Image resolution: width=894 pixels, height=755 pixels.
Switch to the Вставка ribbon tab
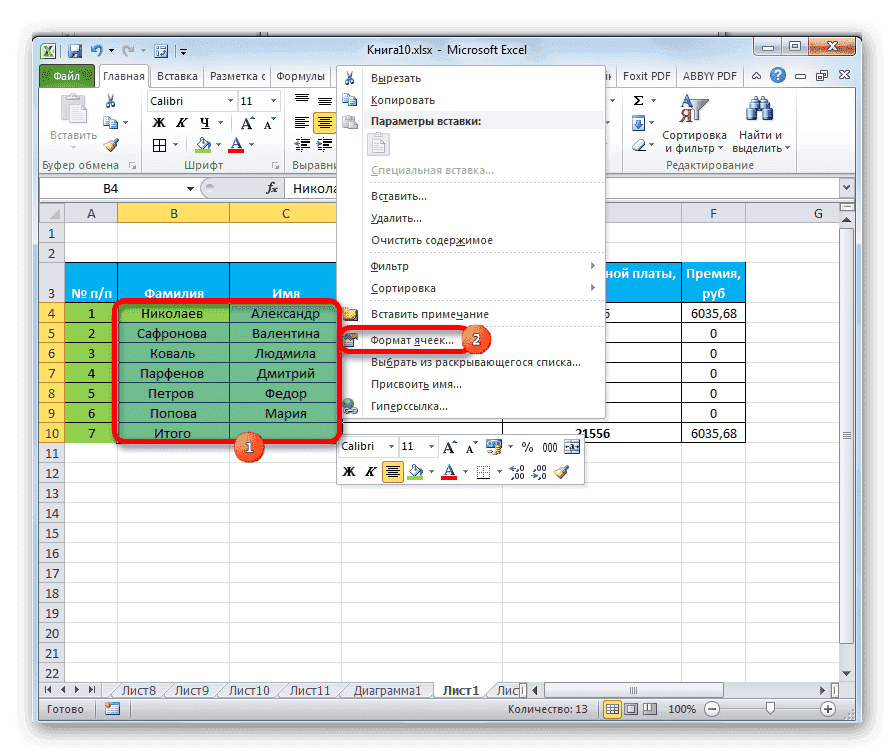point(176,75)
